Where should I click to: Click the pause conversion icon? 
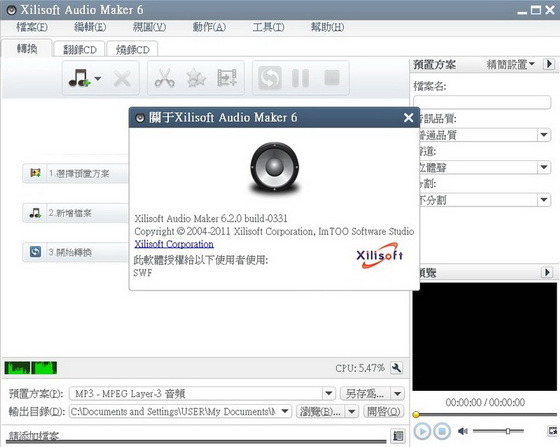300,78
